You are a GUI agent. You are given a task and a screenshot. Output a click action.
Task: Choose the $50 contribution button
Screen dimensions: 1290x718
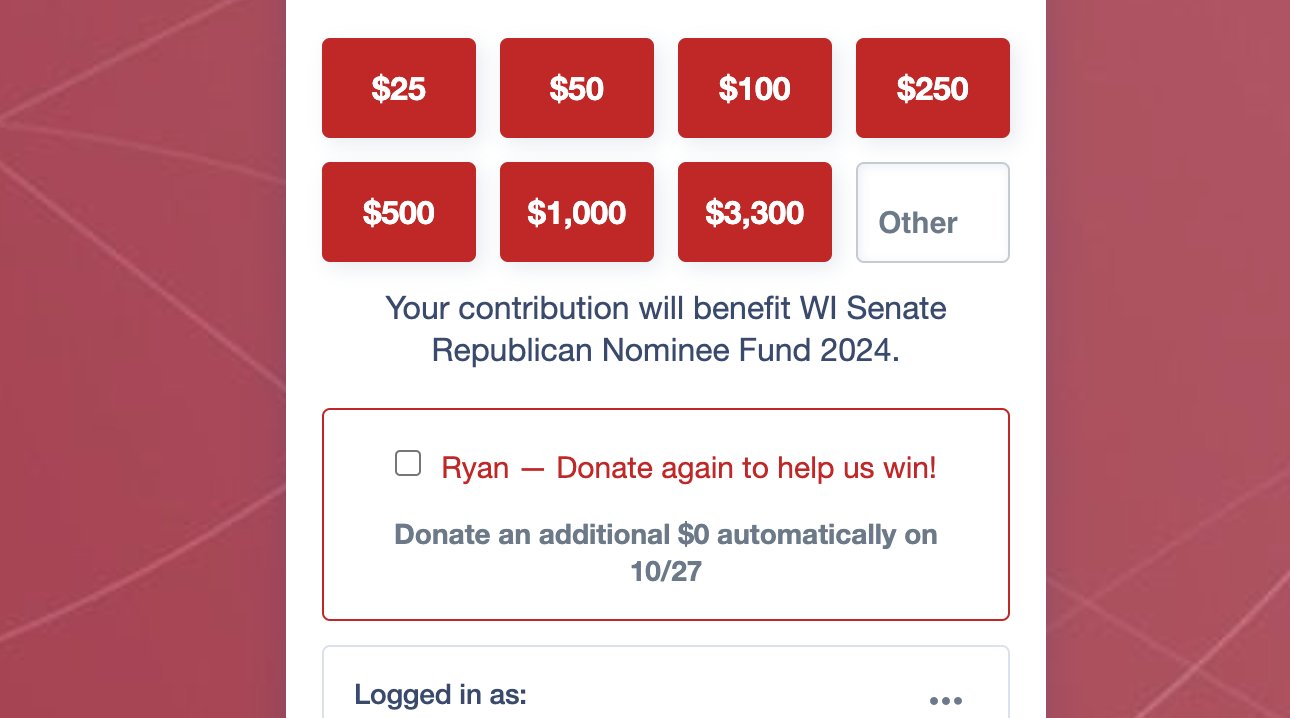pos(577,88)
